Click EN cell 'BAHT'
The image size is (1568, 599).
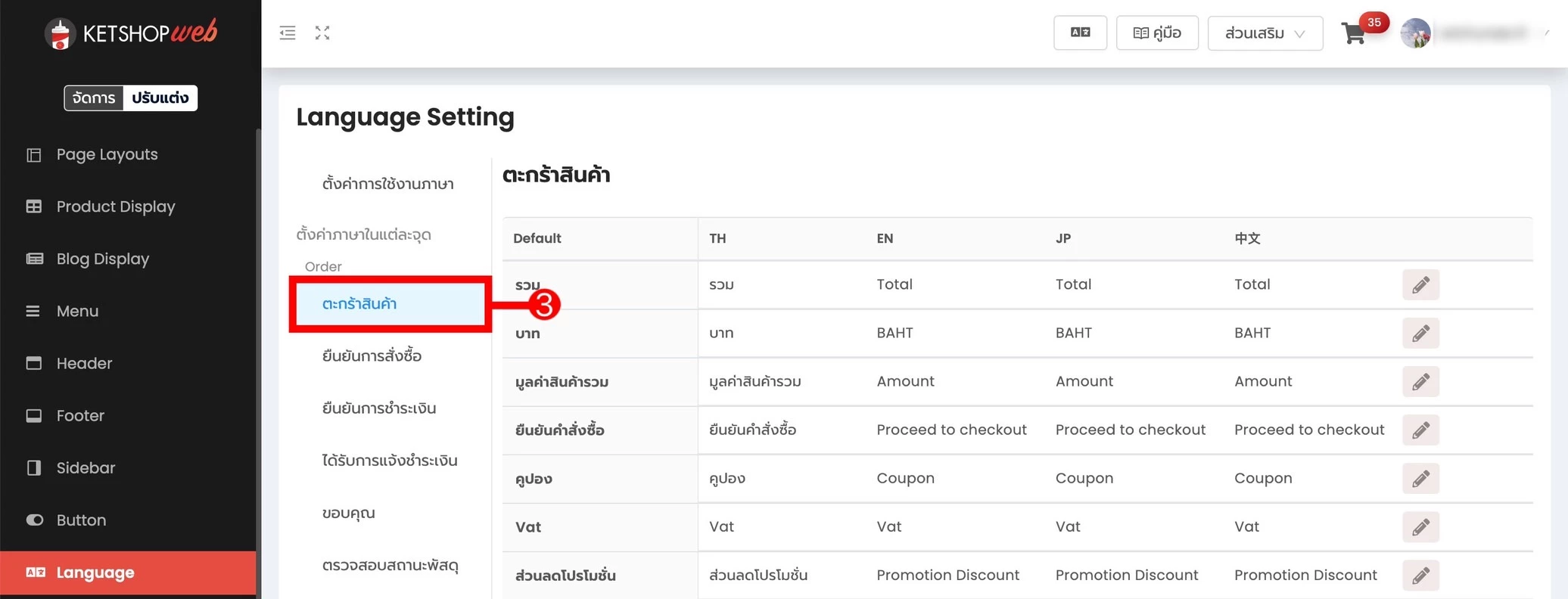point(894,333)
